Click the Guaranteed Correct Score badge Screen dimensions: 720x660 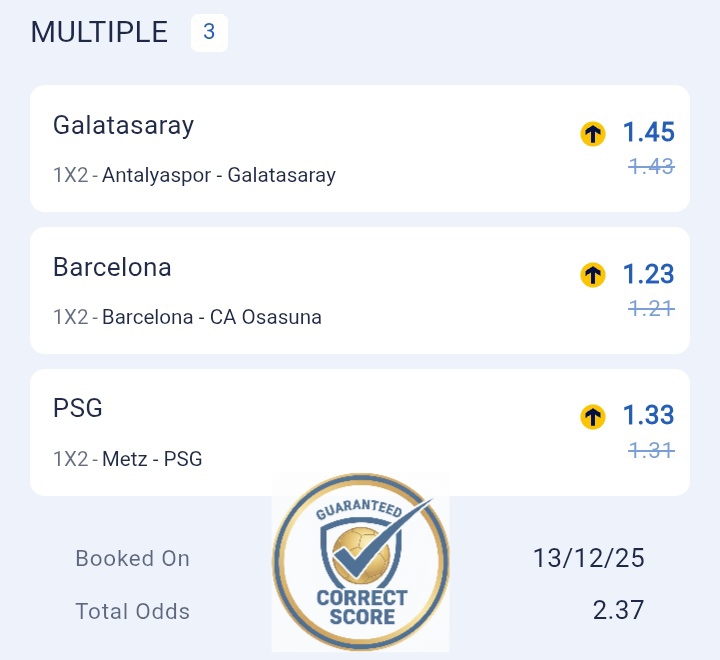(x=361, y=564)
